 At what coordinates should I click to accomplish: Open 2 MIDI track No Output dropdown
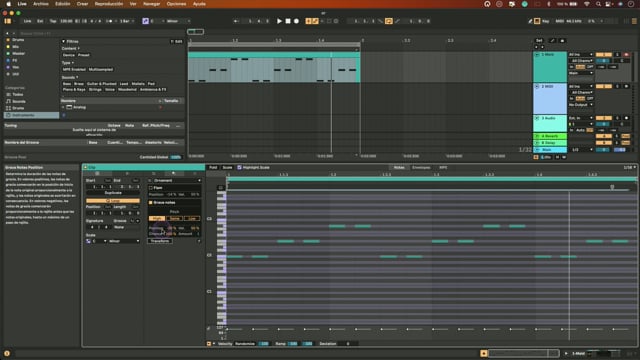580,105
